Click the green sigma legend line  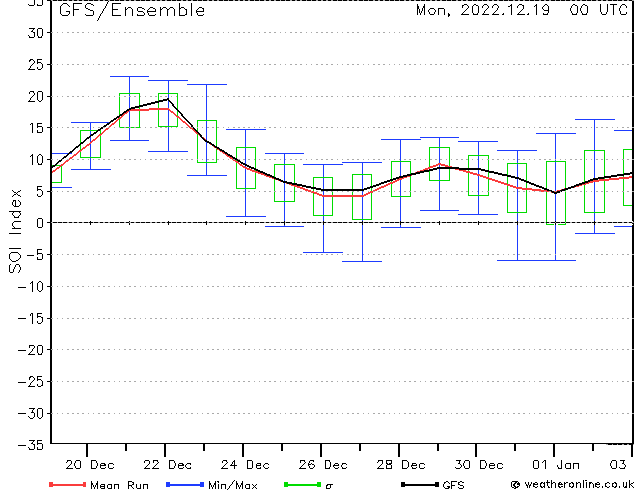(302, 484)
